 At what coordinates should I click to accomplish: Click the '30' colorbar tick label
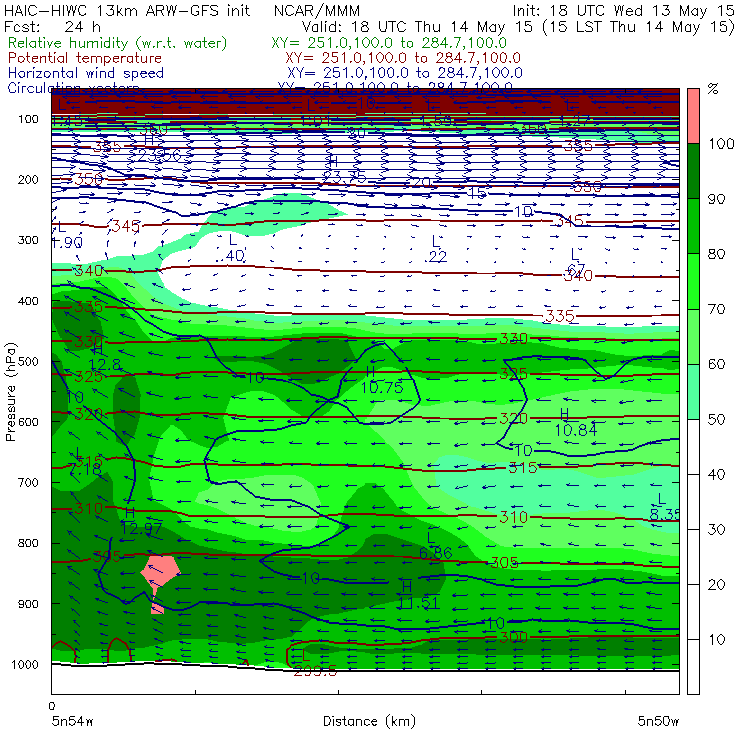(717, 530)
